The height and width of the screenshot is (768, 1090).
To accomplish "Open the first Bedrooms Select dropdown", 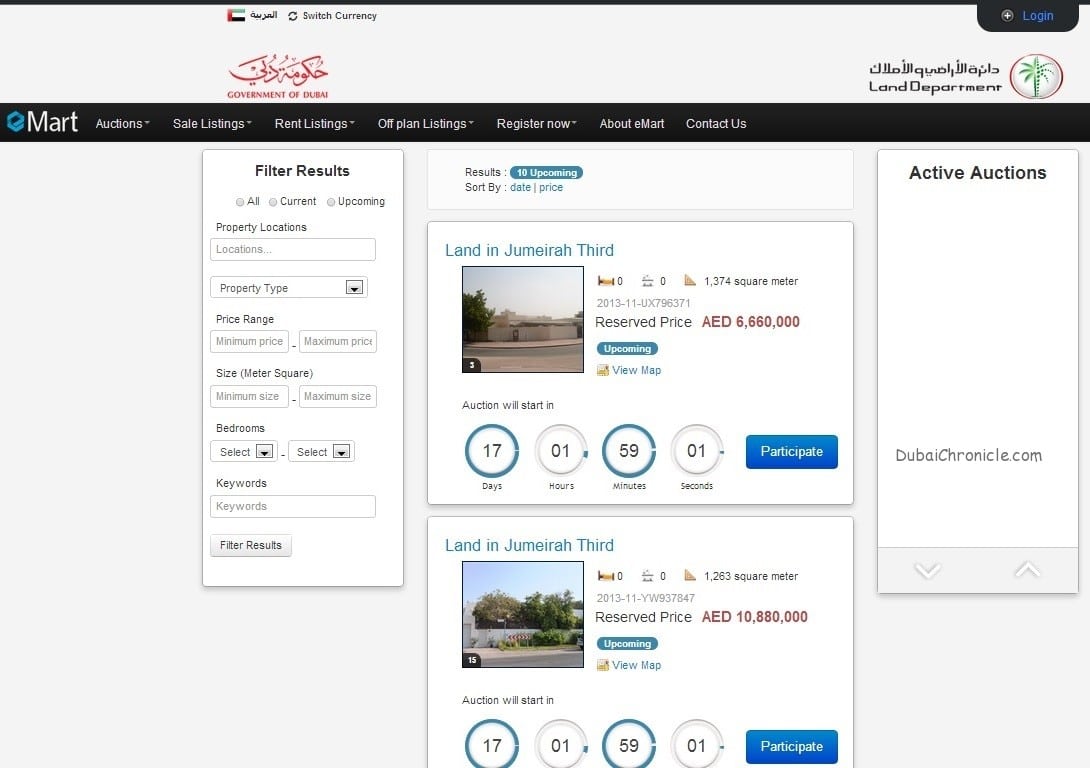I will click(244, 452).
